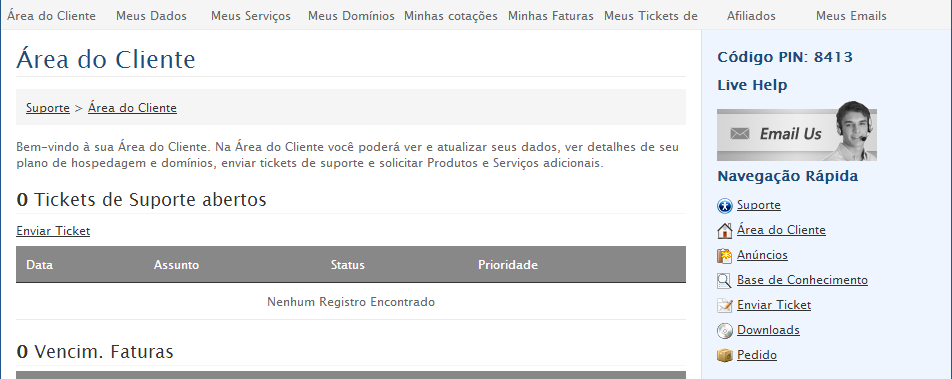
Task: Click the box icon beside Pedido
Action: coord(724,355)
